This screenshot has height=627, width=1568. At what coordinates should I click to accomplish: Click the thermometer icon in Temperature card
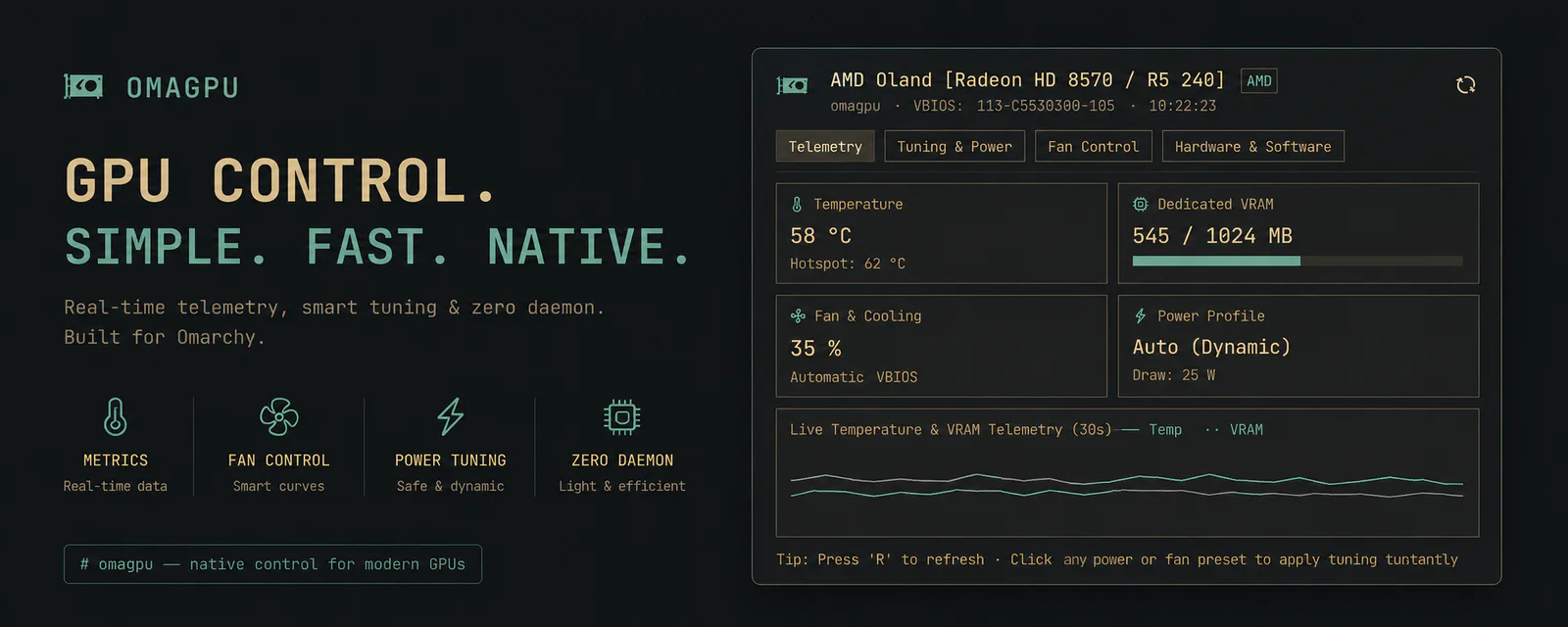click(797, 205)
